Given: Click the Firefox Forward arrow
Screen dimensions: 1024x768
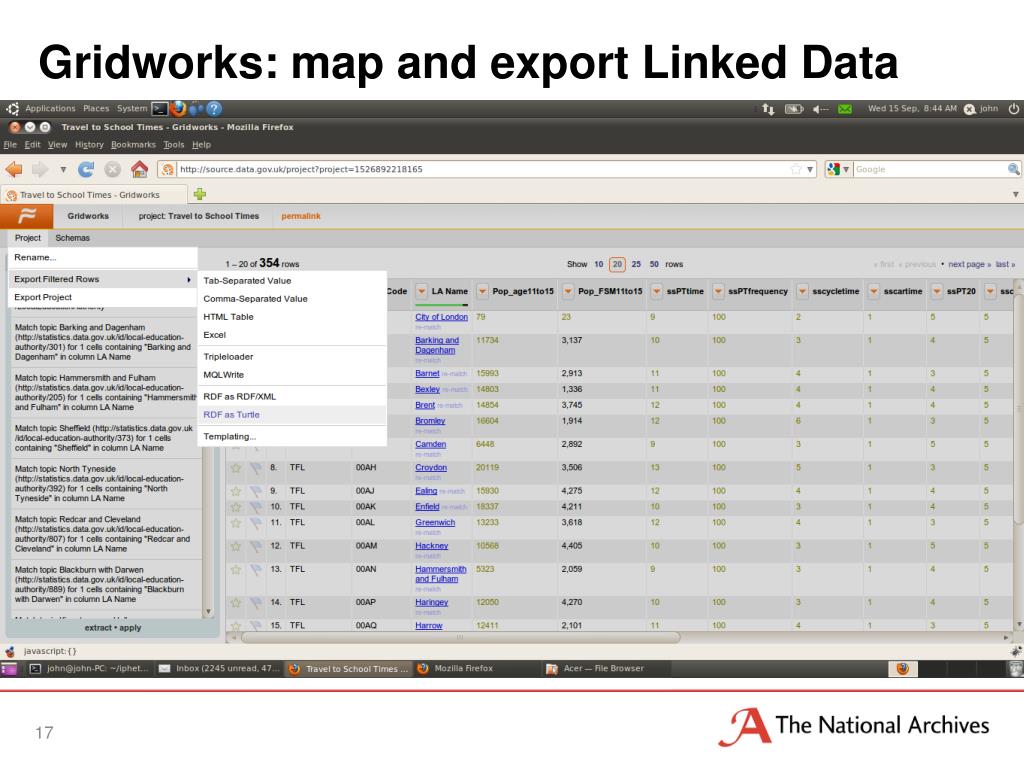Looking at the screenshot, I should [40, 170].
